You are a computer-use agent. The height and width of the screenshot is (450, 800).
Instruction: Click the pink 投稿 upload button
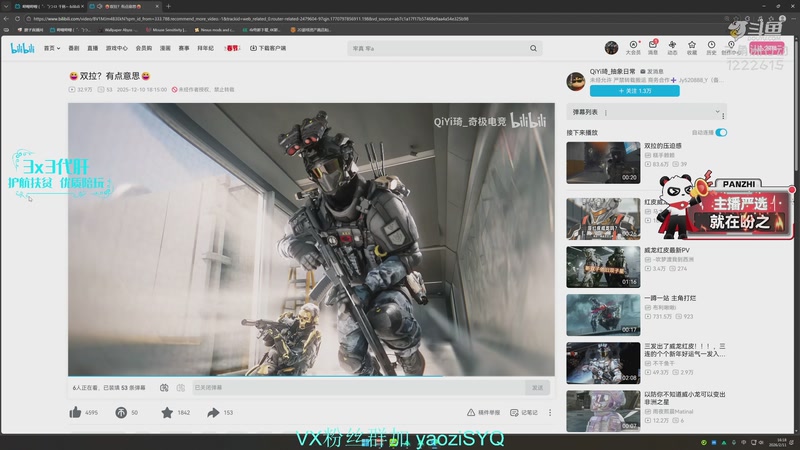766,48
